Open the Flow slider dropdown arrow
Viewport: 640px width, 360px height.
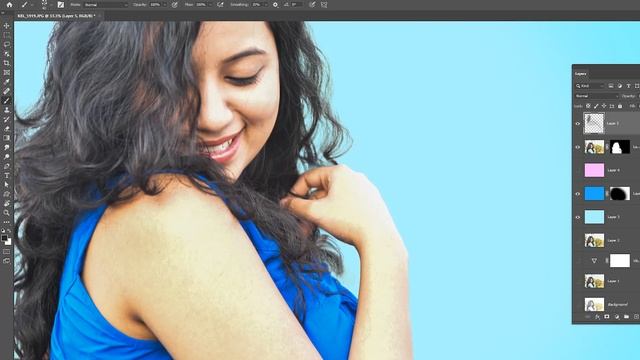(x=210, y=4)
